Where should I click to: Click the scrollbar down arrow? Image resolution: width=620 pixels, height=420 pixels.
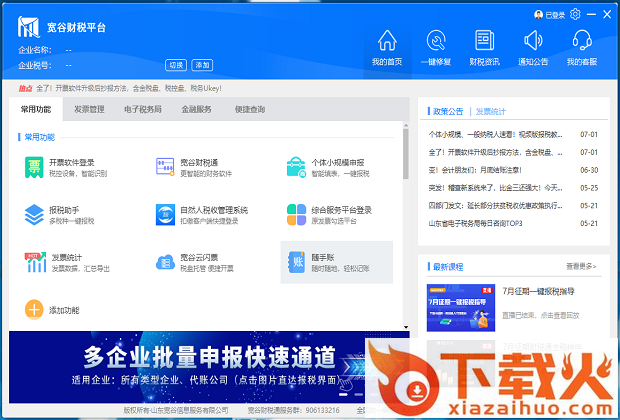(406, 327)
